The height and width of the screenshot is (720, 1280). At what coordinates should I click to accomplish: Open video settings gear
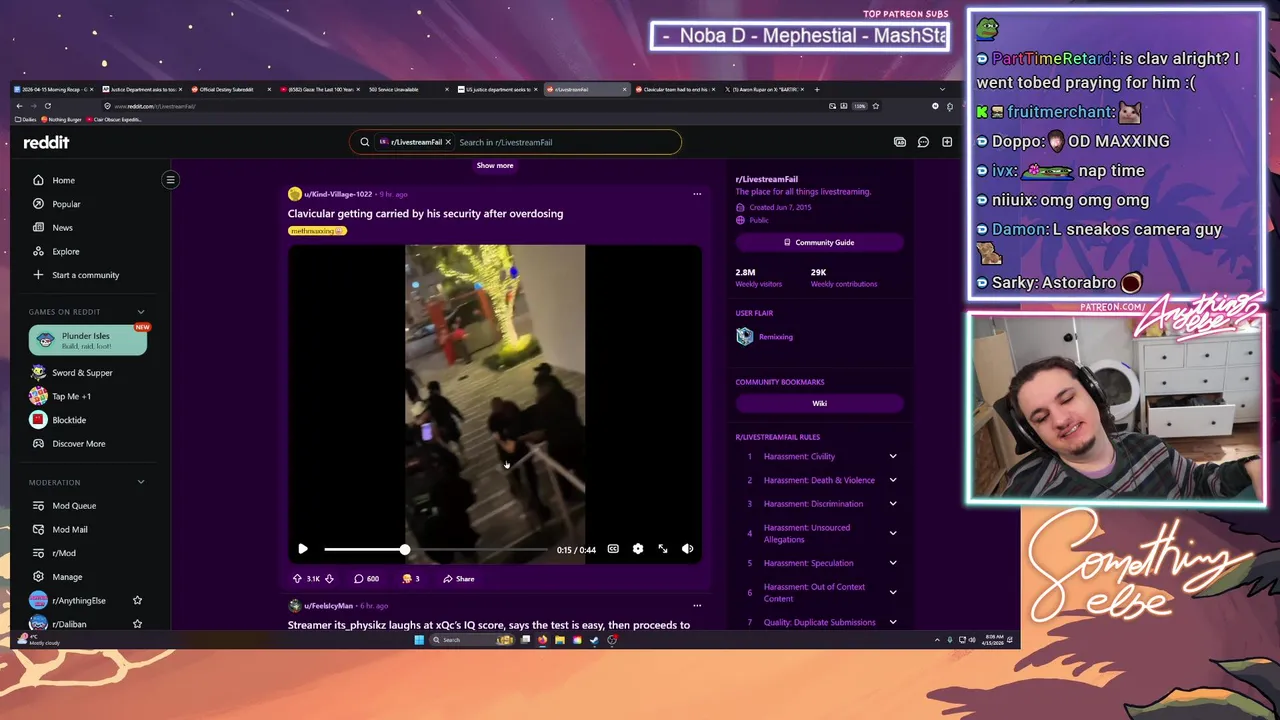click(638, 549)
